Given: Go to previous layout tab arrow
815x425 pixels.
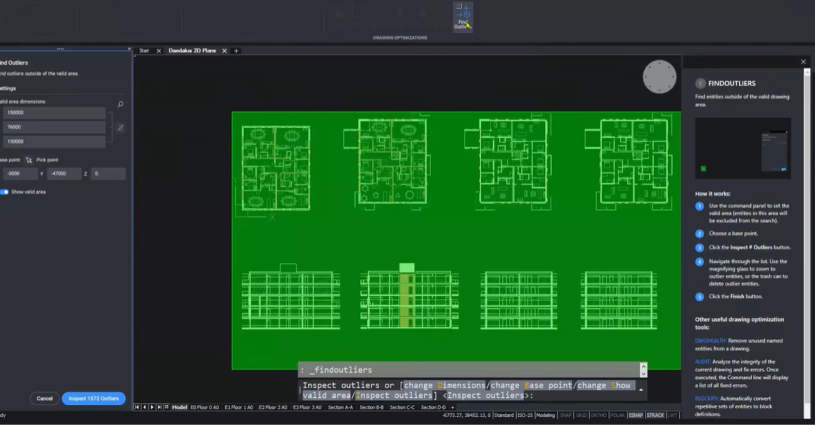Looking at the screenshot, I should [144, 407].
